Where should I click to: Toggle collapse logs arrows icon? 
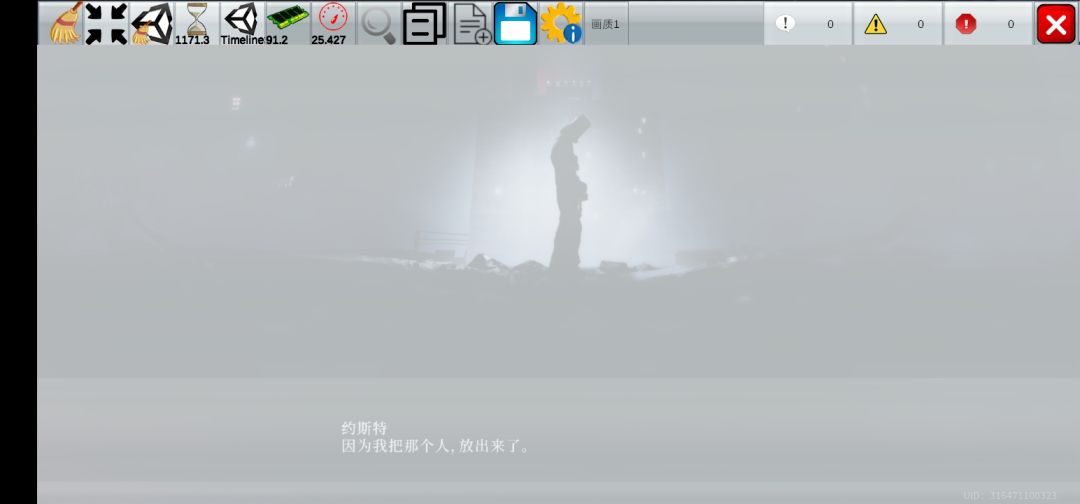point(106,23)
